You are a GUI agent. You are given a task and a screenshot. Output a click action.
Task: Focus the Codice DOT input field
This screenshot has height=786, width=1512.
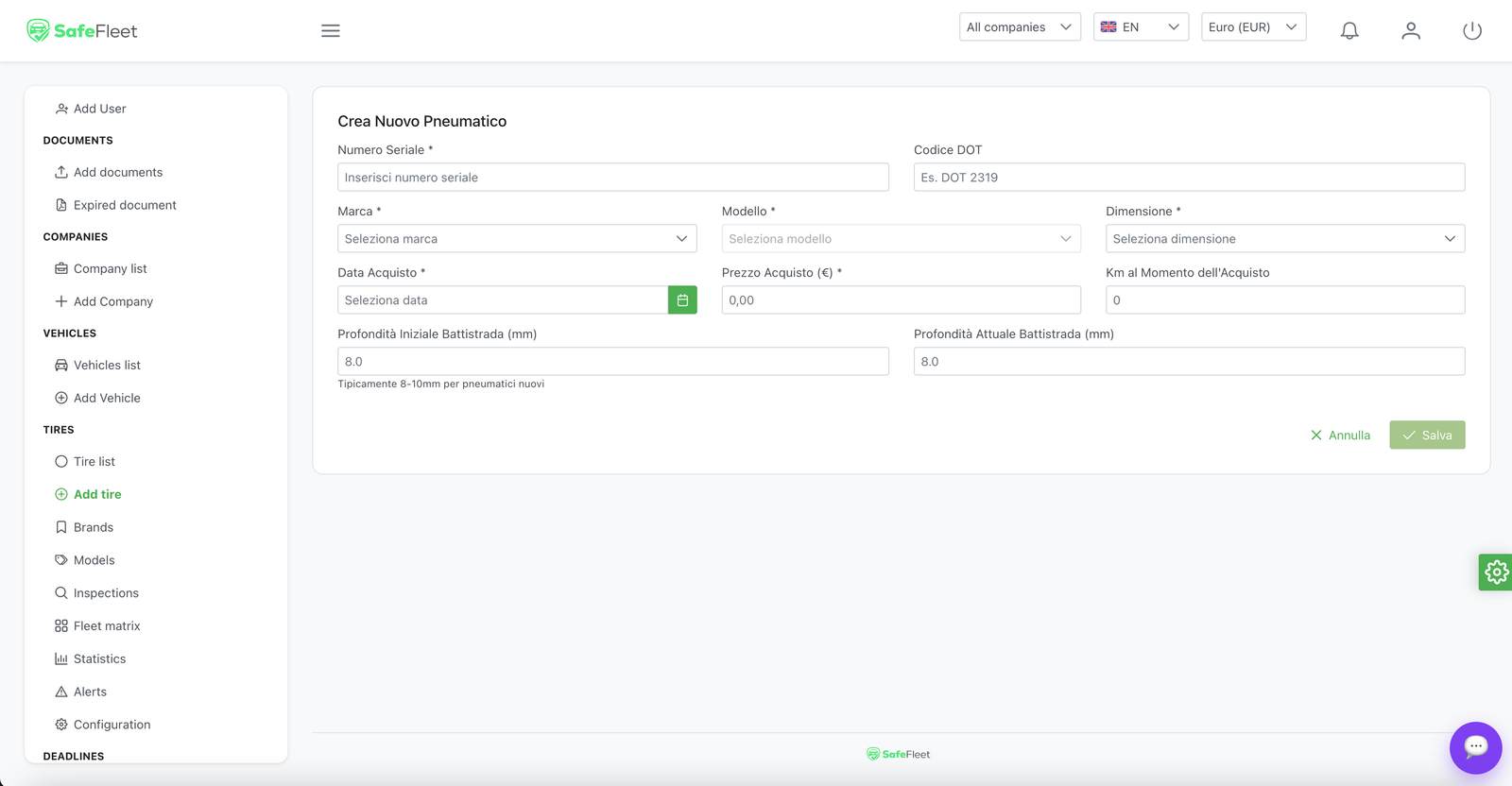point(1189,177)
